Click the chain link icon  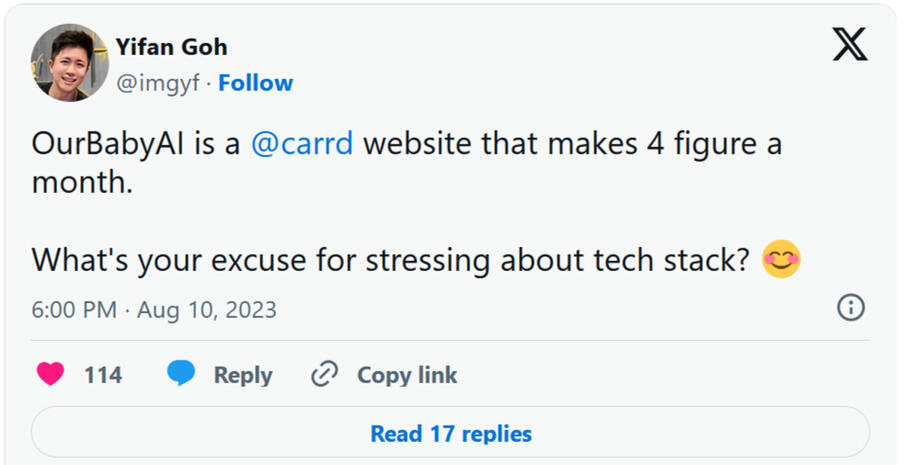(324, 375)
